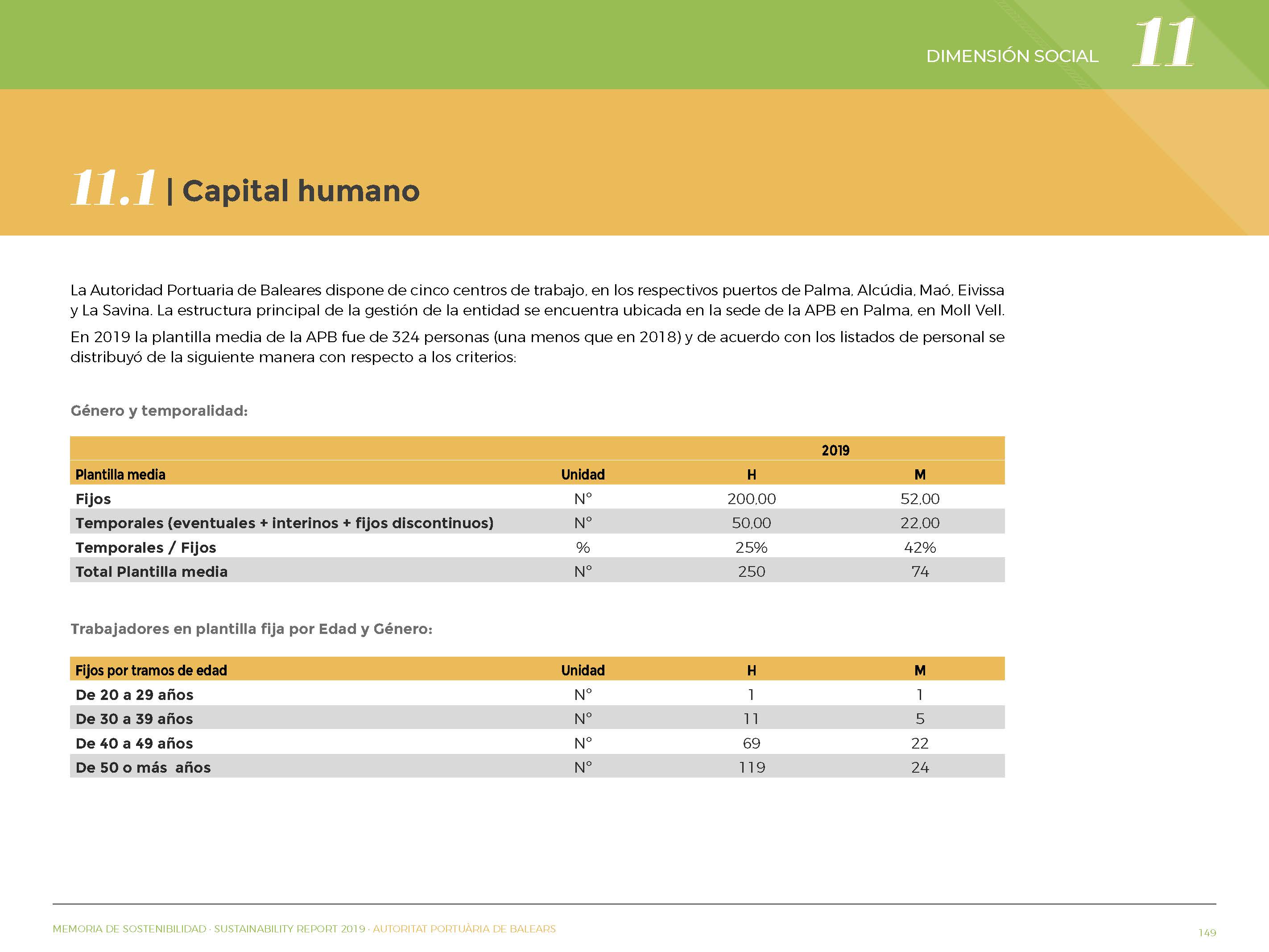The image size is (1269, 952).
Task: Click the sentence starting 'En 2019 la plantilla media'
Action: [x=537, y=347]
